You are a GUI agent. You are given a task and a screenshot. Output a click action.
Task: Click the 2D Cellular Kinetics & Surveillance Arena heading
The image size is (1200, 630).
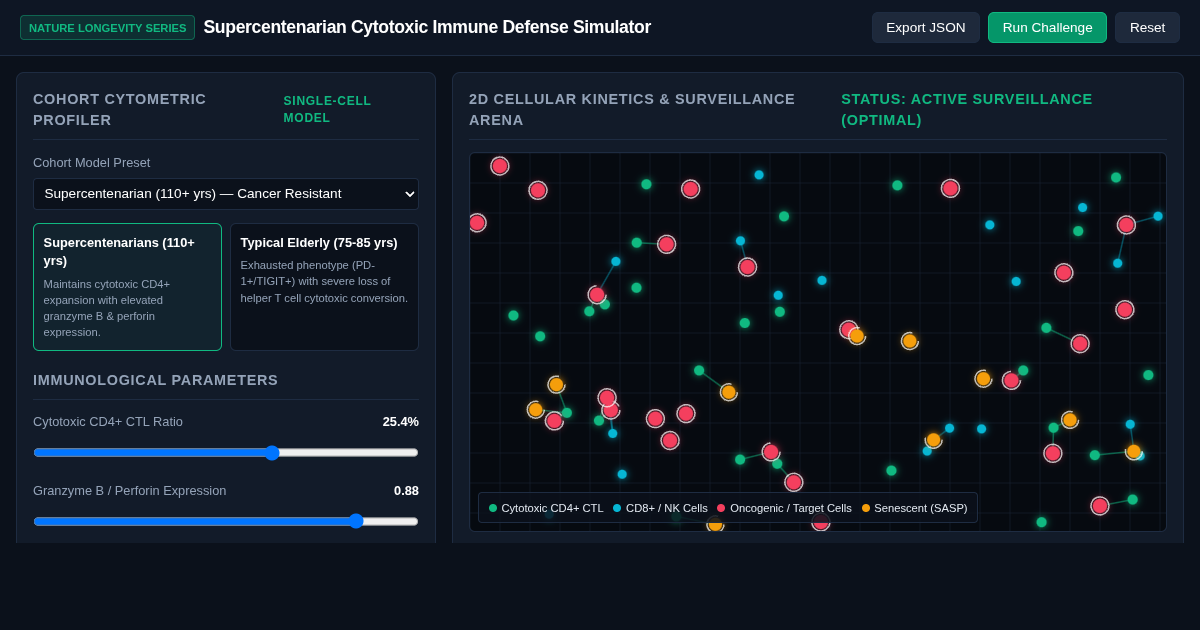point(632,109)
